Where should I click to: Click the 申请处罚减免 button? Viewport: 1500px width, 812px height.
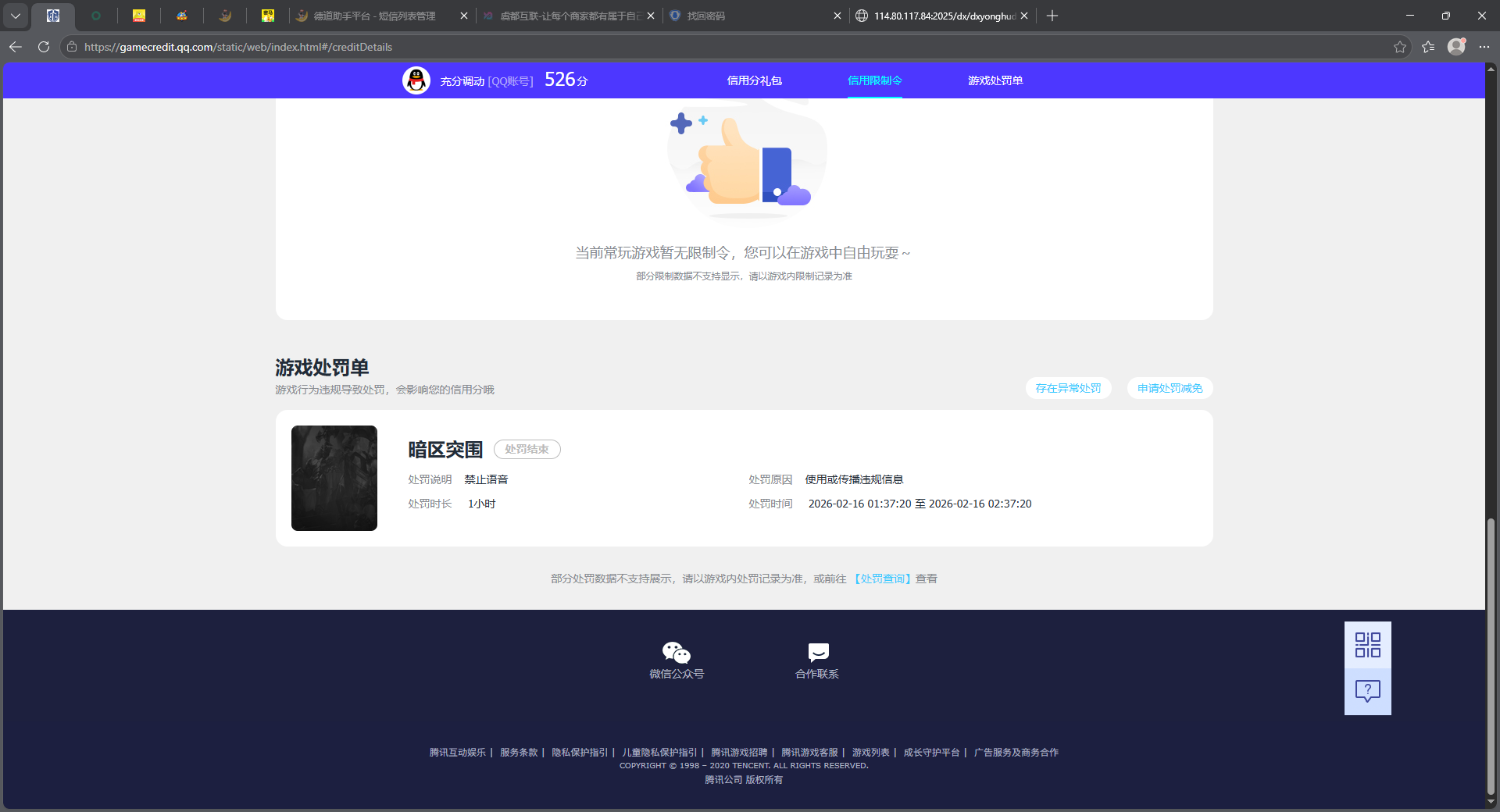1169,388
